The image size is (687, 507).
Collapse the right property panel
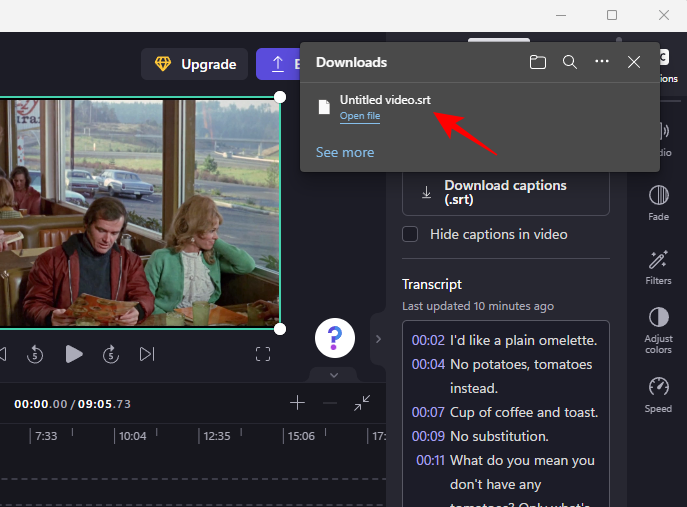coord(378,339)
